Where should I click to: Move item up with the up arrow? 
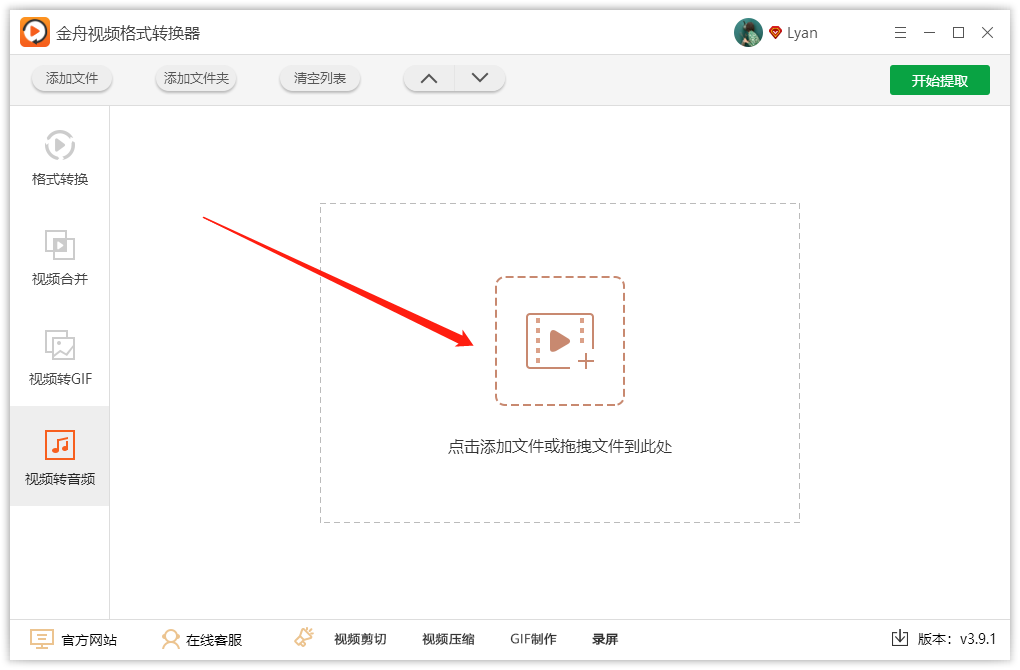pyautogui.click(x=429, y=79)
